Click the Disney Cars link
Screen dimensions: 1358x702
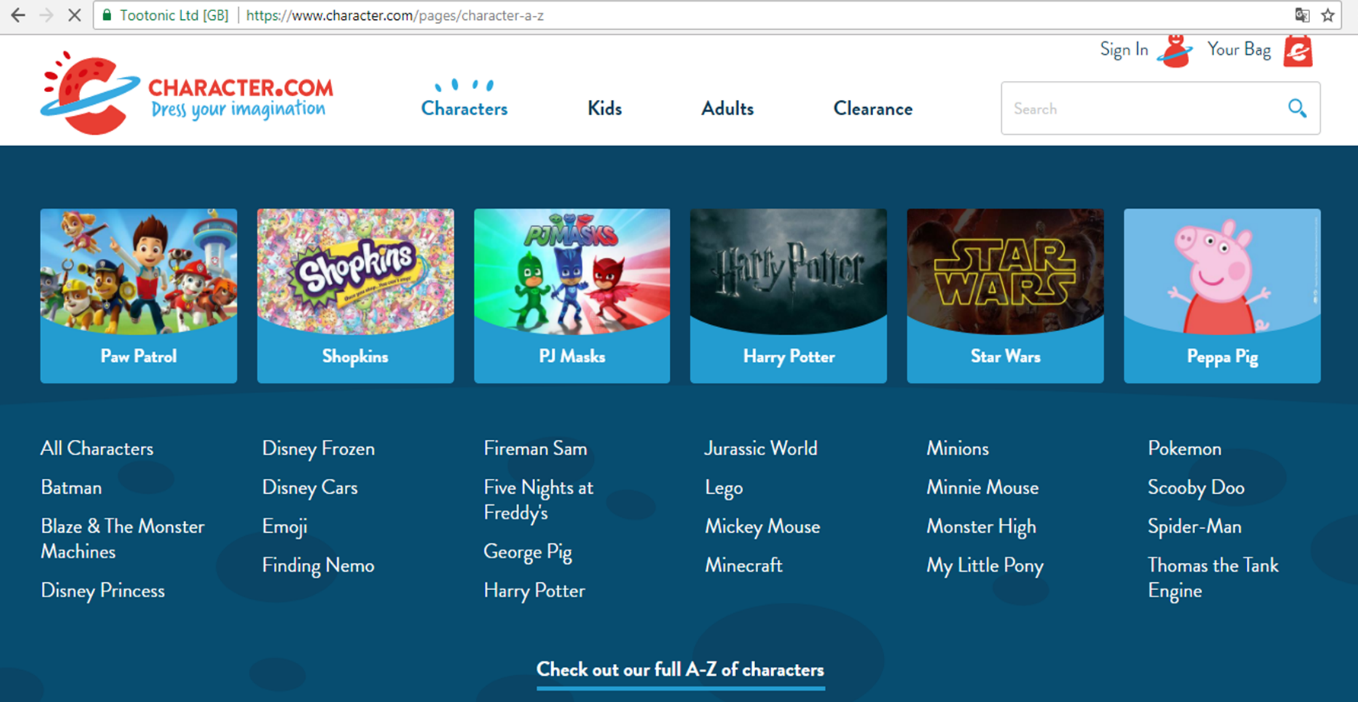point(310,487)
